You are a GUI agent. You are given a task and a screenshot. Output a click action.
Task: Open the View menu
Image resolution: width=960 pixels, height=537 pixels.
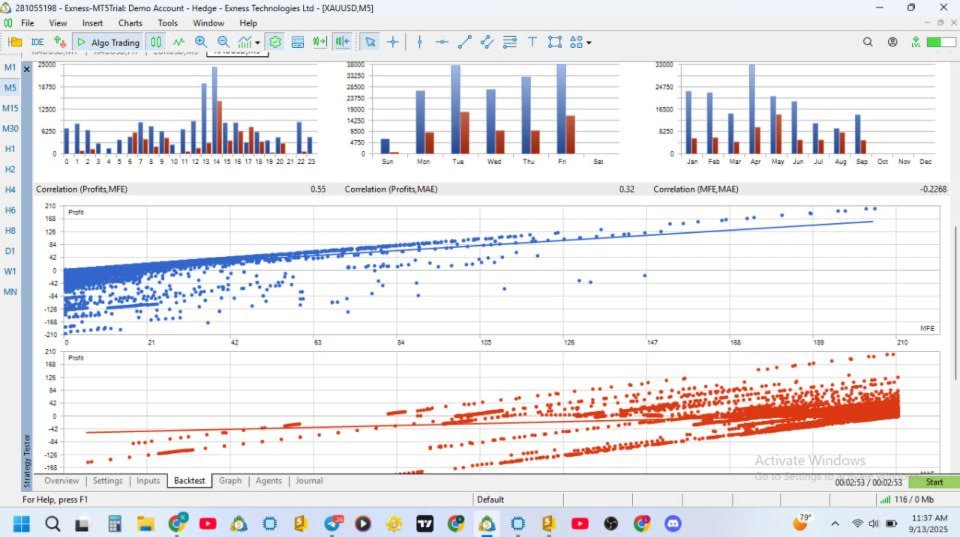click(58, 23)
